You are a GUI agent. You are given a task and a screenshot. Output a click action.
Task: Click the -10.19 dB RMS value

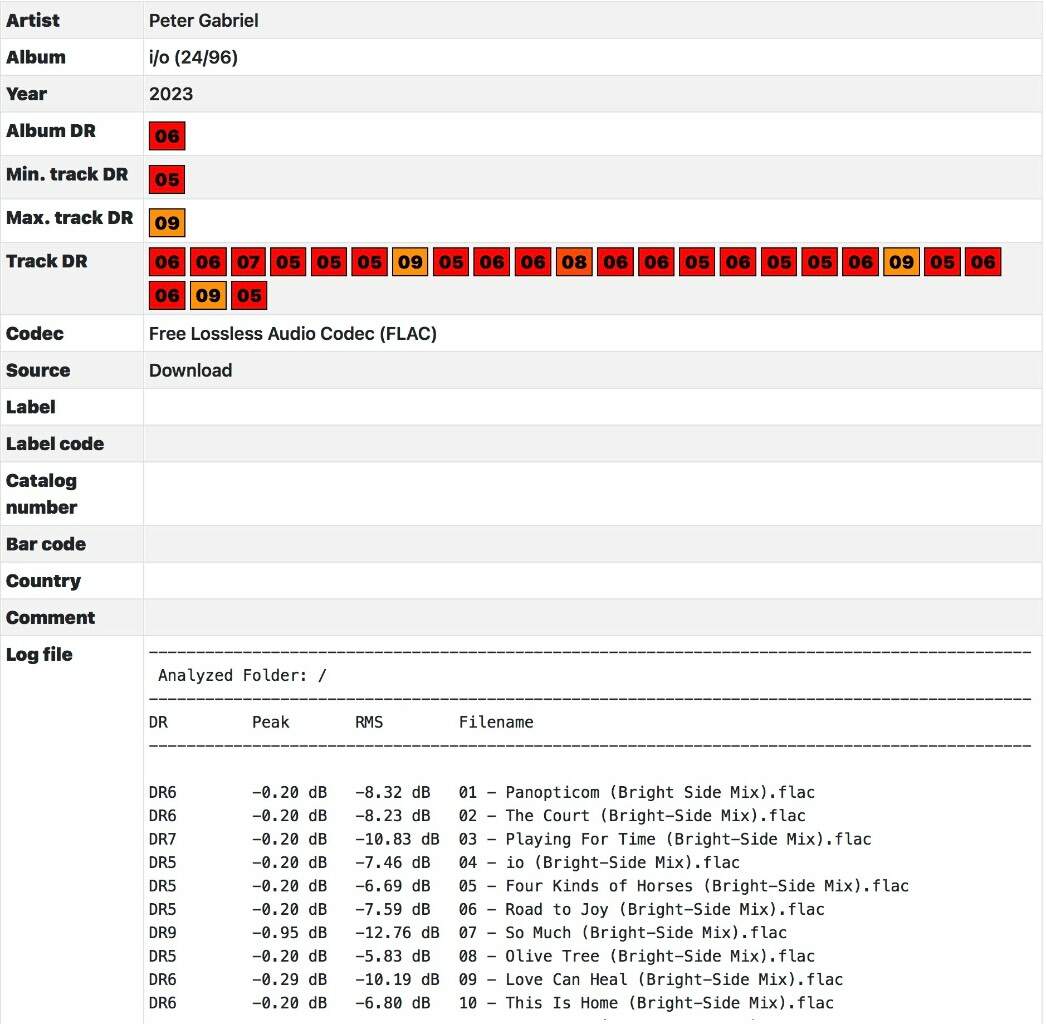[x=397, y=979]
